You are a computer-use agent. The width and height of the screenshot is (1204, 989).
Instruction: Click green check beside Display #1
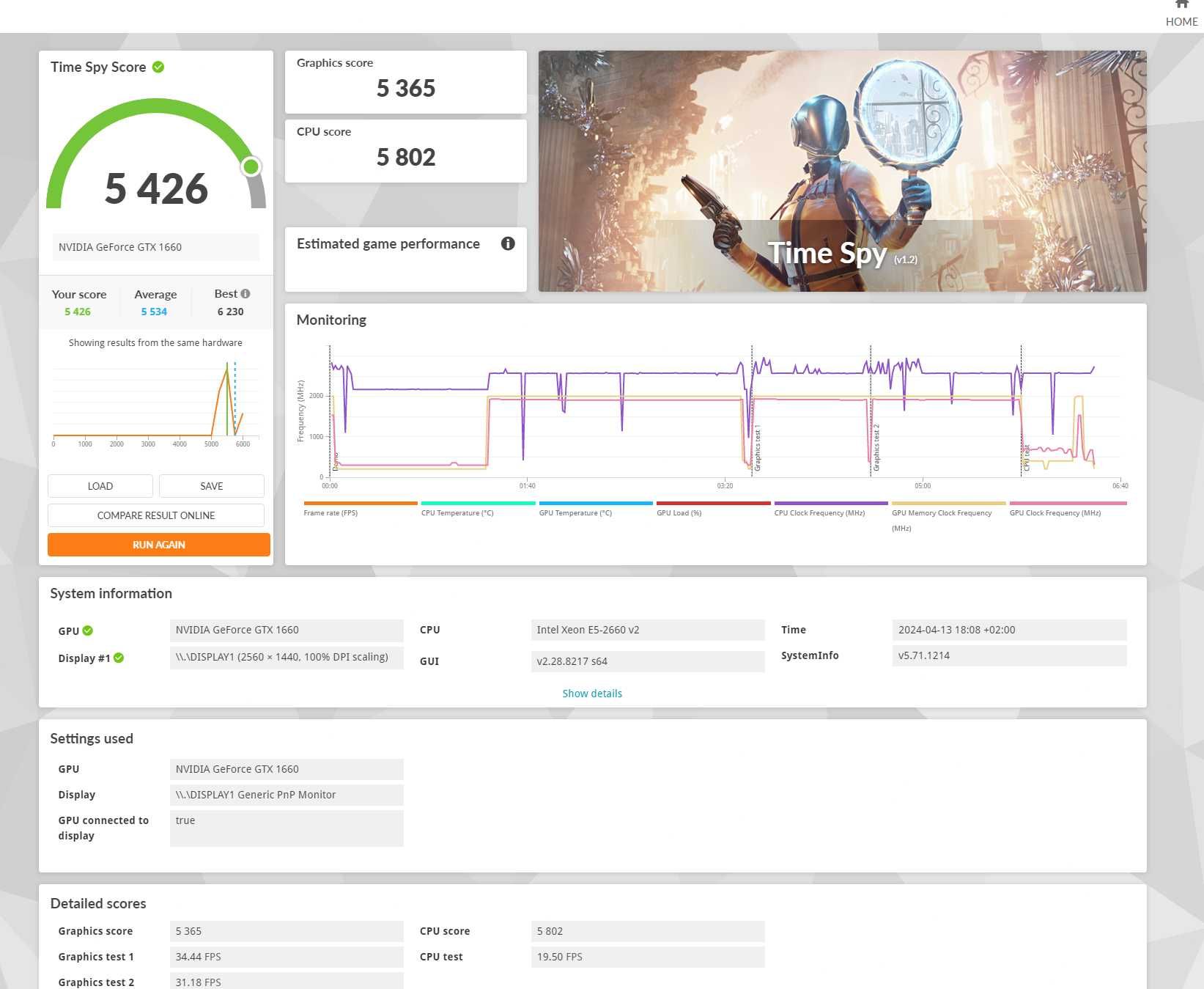tap(119, 658)
